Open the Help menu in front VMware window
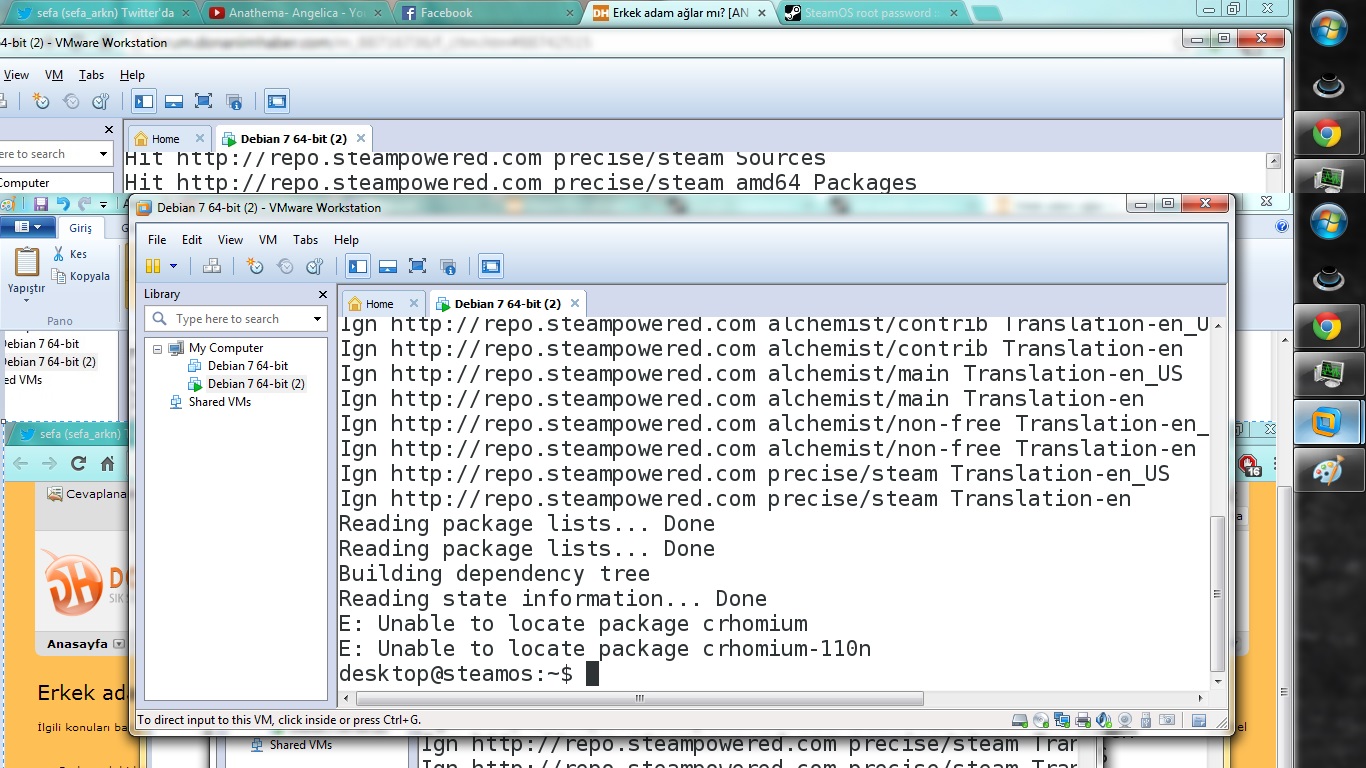Screen dimensions: 1366x768 pos(346,240)
